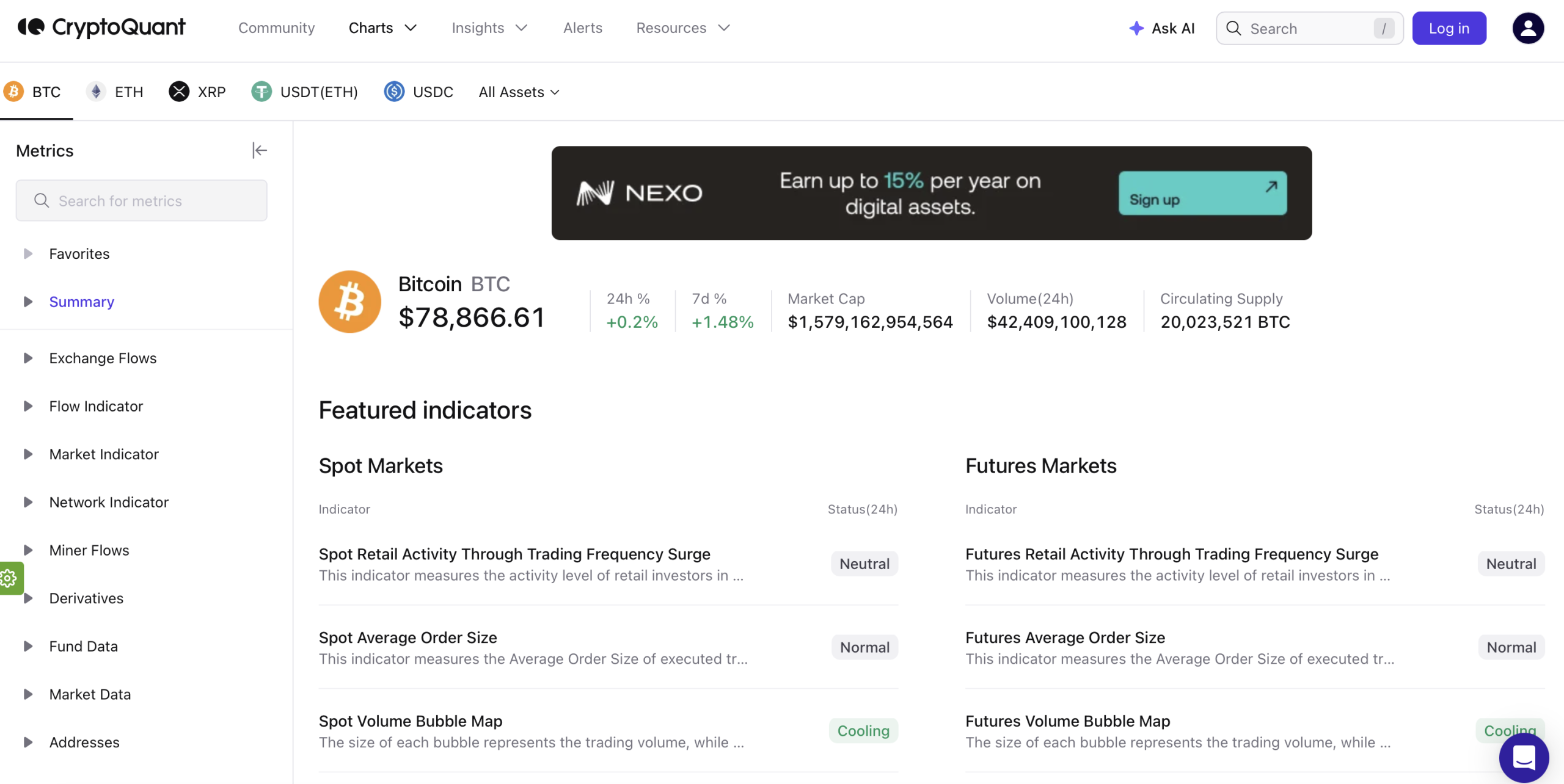The image size is (1564, 784).
Task: Click the Volume(24h) value $42,409,100,128
Action: tap(1056, 322)
